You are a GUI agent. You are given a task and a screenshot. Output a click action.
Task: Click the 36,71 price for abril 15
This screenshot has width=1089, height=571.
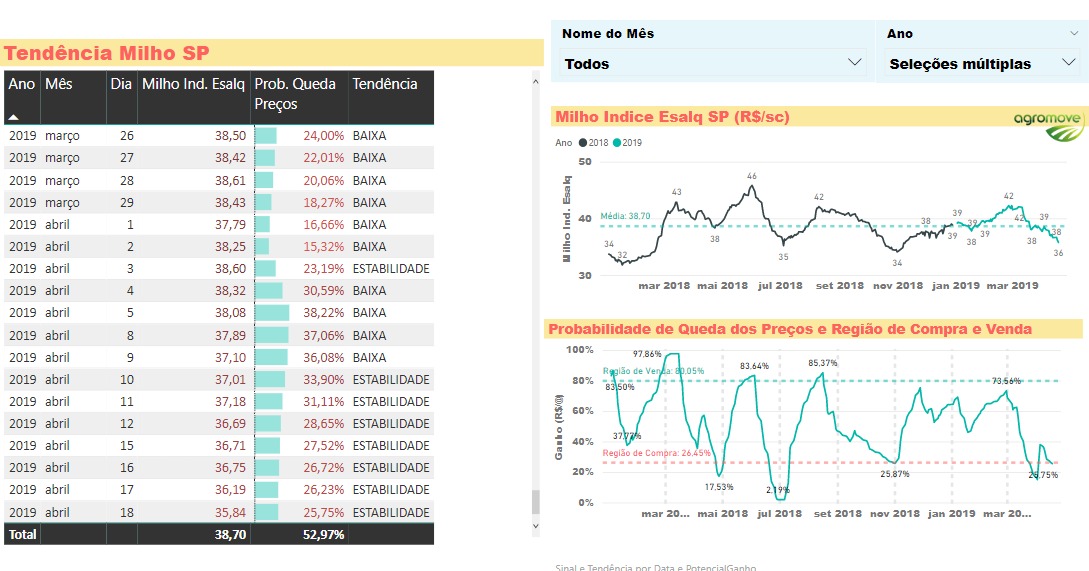pos(230,445)
